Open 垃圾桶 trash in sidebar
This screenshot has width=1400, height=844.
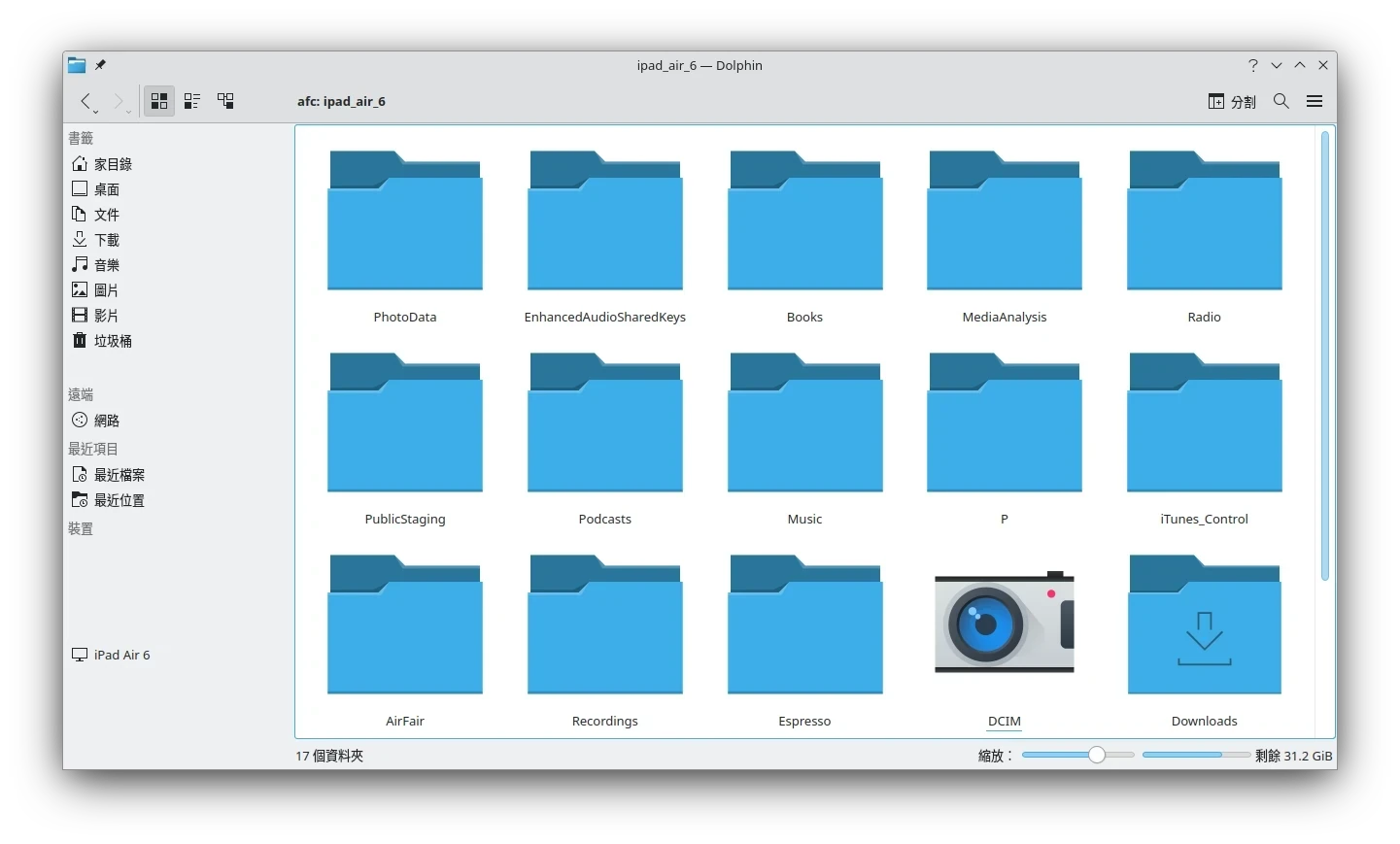(113, 341)
